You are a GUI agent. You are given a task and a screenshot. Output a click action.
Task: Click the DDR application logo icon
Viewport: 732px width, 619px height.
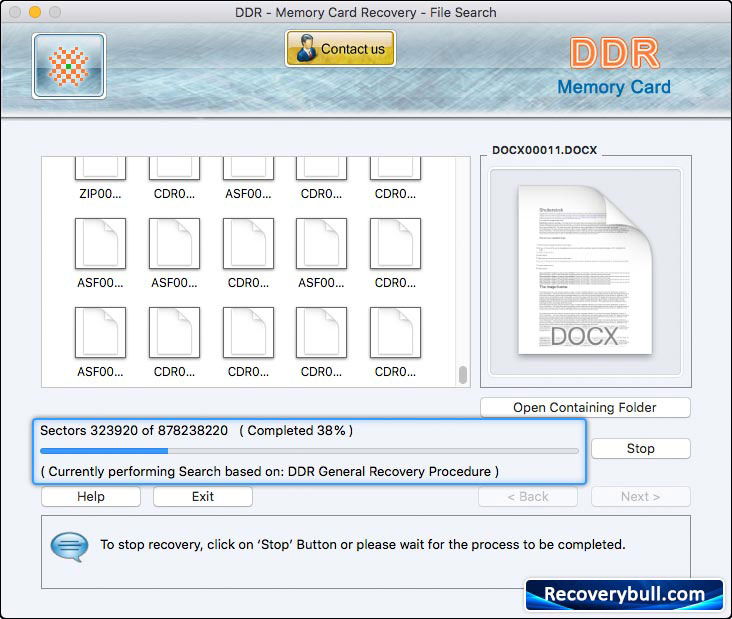(x=69, y=66)
